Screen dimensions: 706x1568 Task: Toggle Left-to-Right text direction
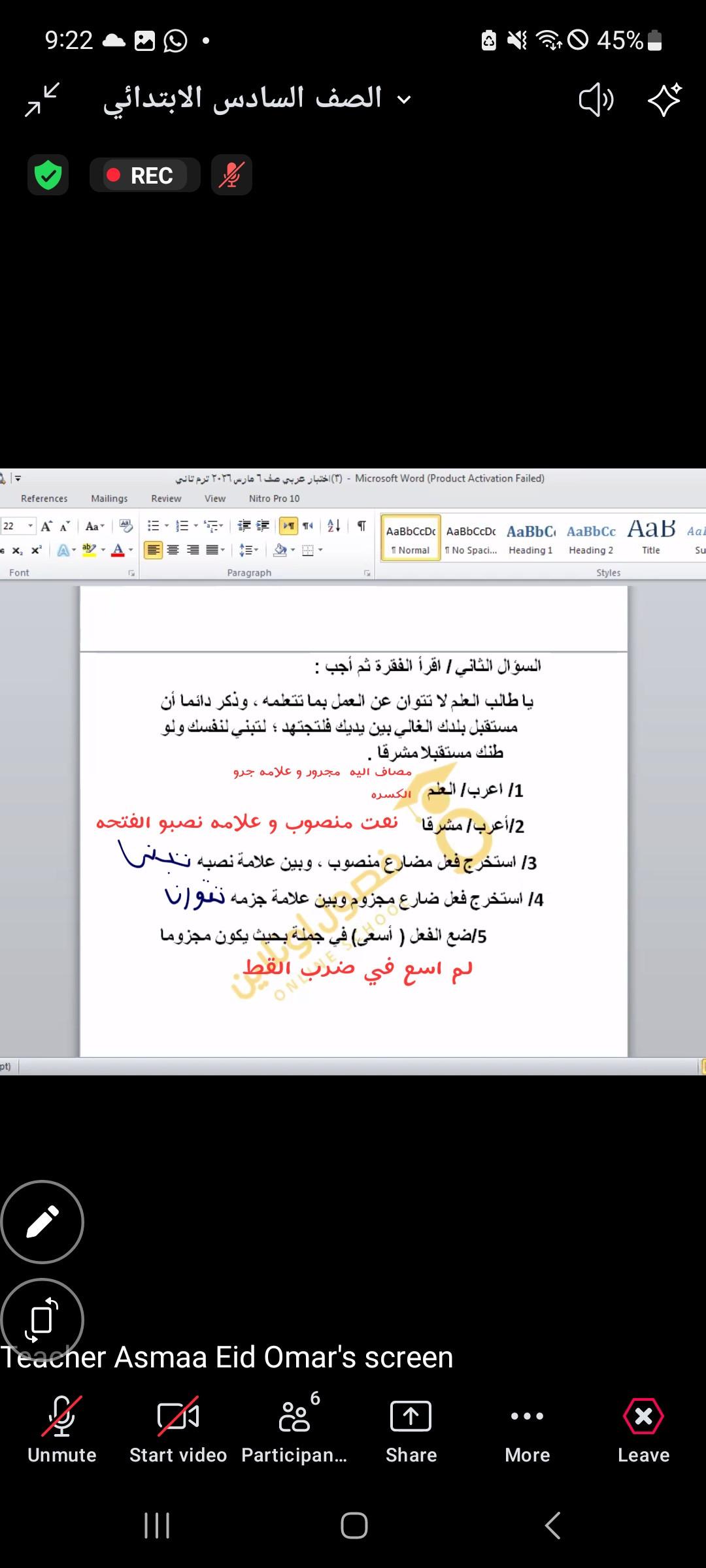(x=288, y=526)
